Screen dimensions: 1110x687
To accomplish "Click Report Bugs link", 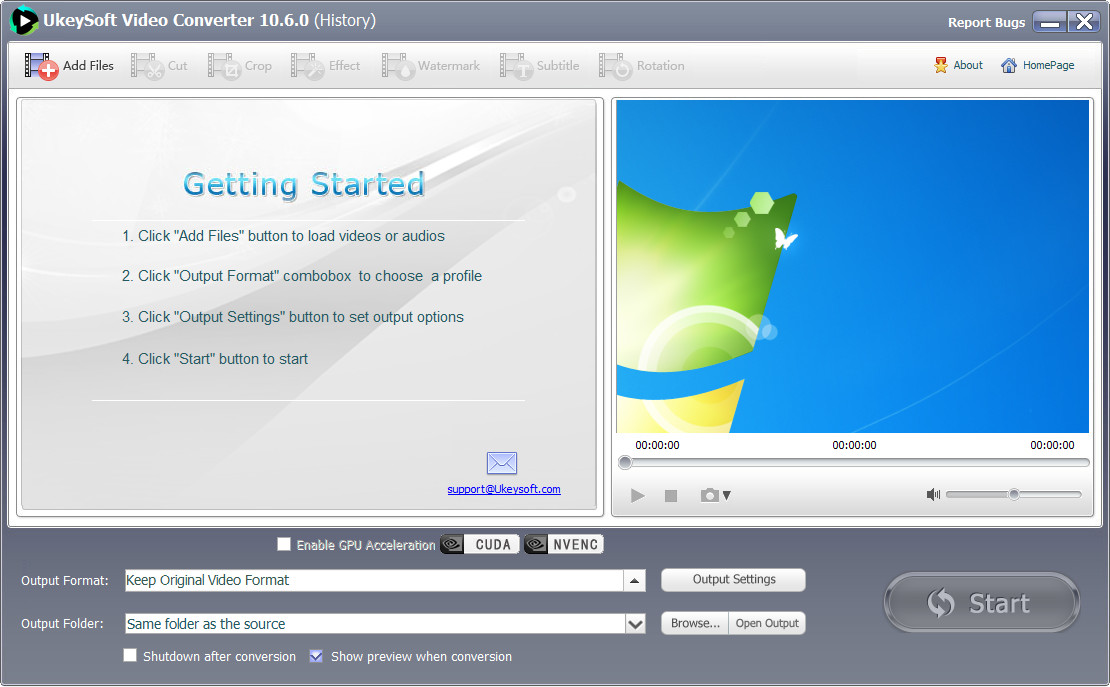I will pyautogui.click(x=986, y=23).
